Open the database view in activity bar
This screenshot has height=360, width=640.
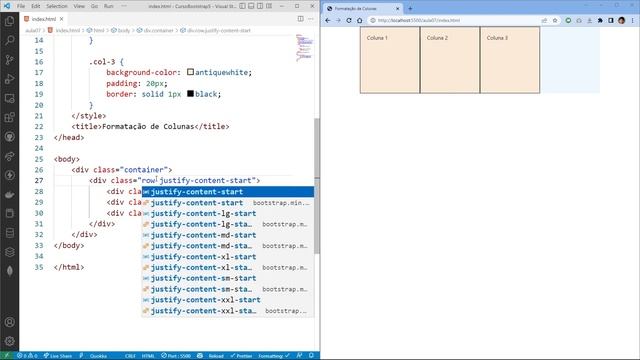click(x=9, y=233)
